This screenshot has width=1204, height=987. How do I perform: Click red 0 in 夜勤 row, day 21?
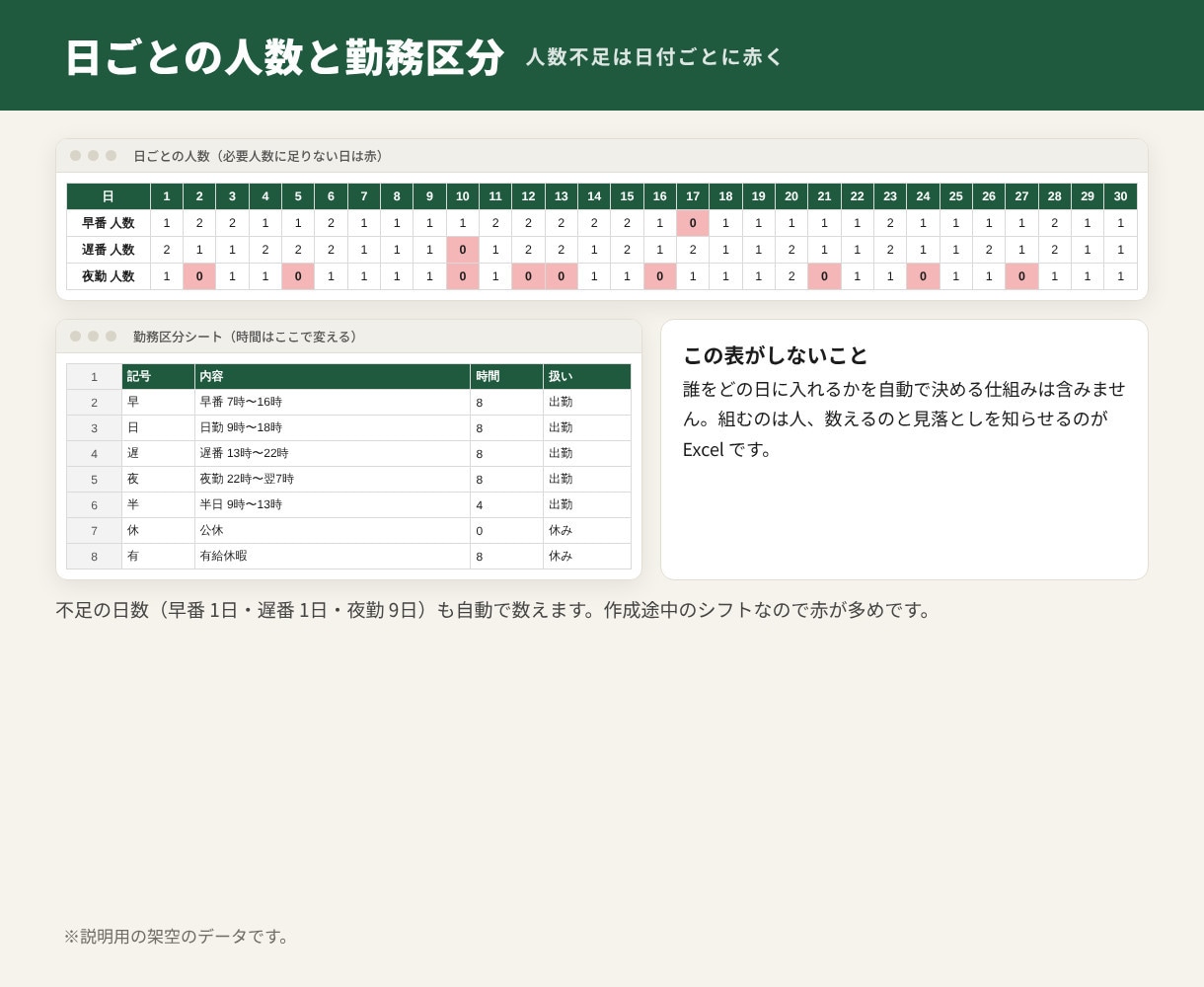click(x=824, y=276)
